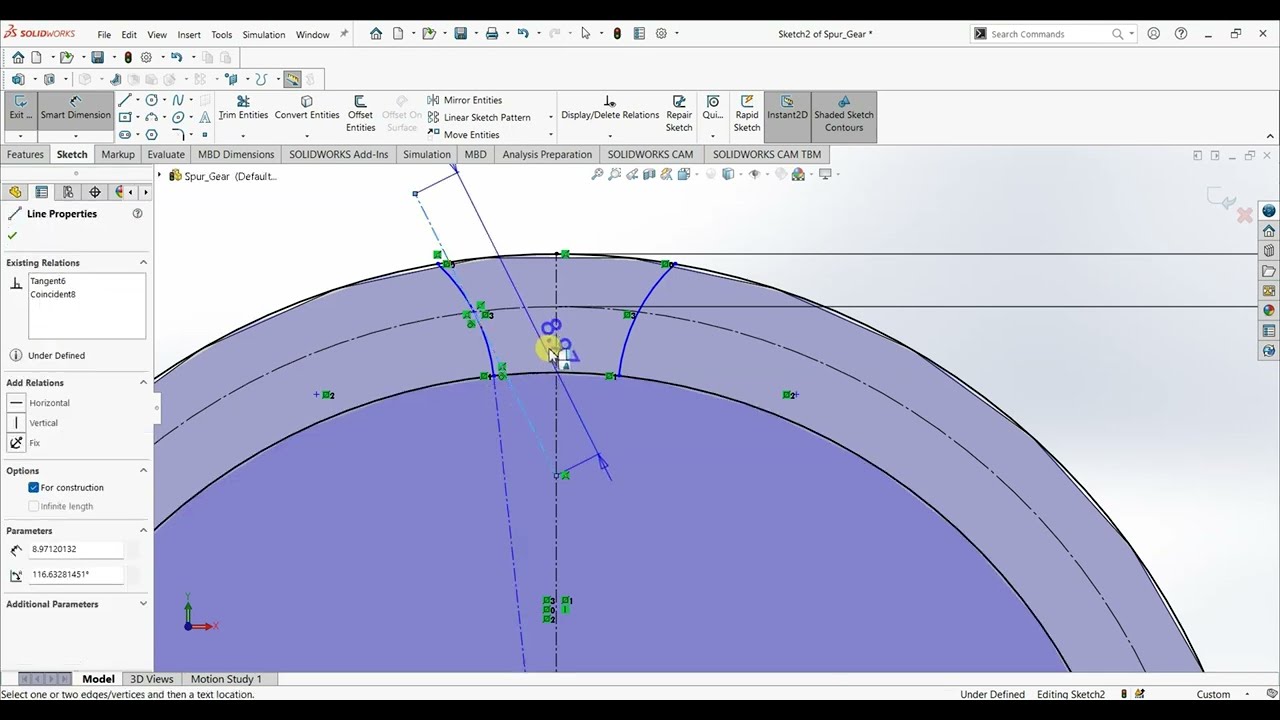This screenshot has width=1280, height=720.
Task: Toggle Instant2D mode
Action: (x=787, y=114)
